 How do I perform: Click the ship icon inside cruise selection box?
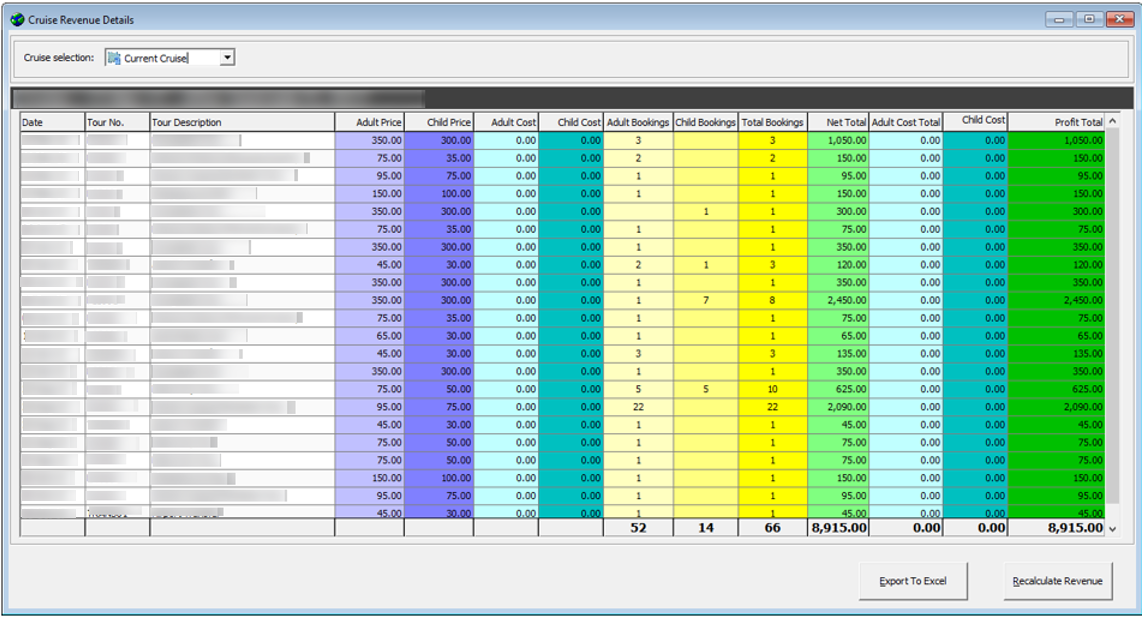pos(113,57)
